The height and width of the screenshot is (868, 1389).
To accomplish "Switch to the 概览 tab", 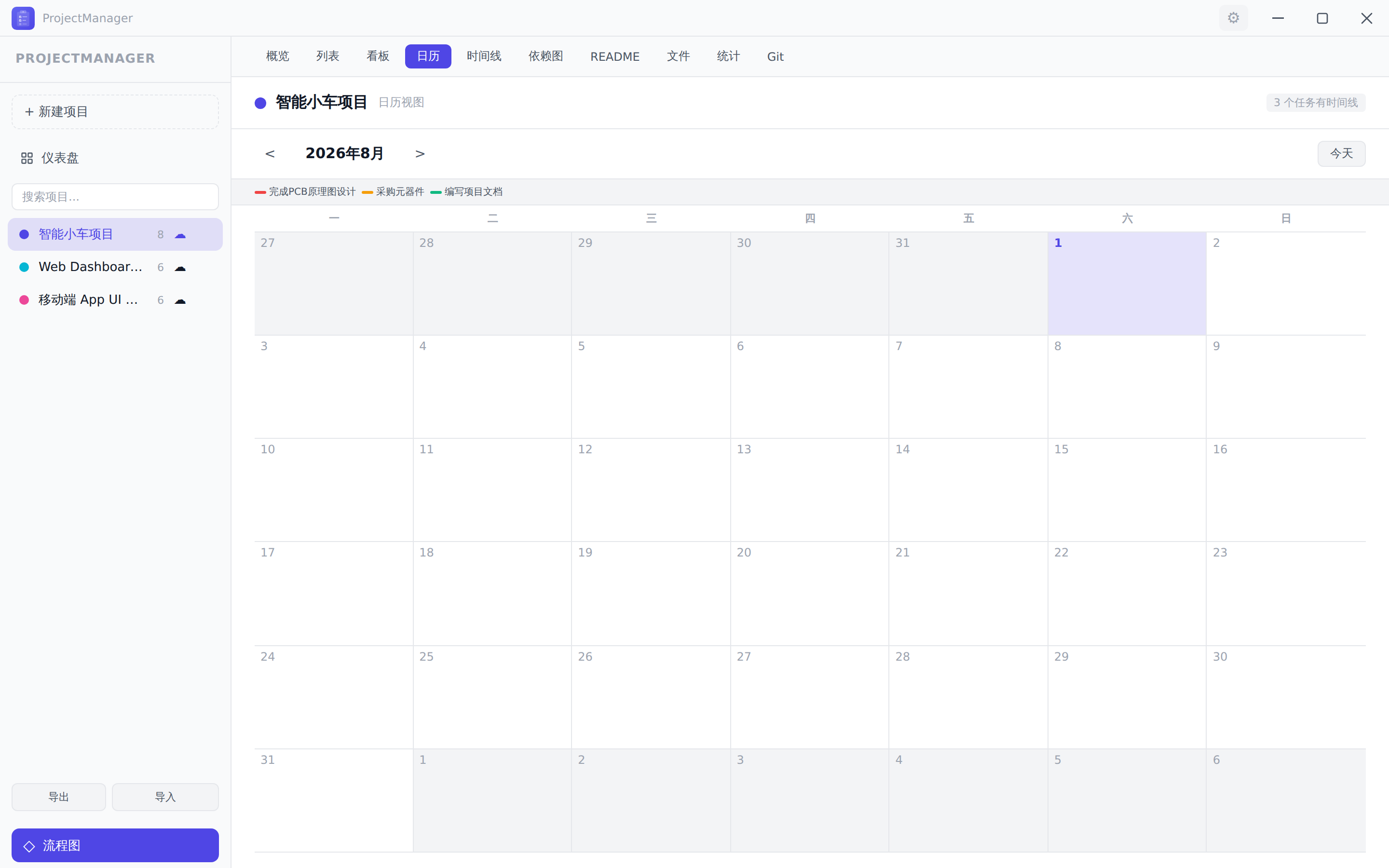I will point(278,56).
